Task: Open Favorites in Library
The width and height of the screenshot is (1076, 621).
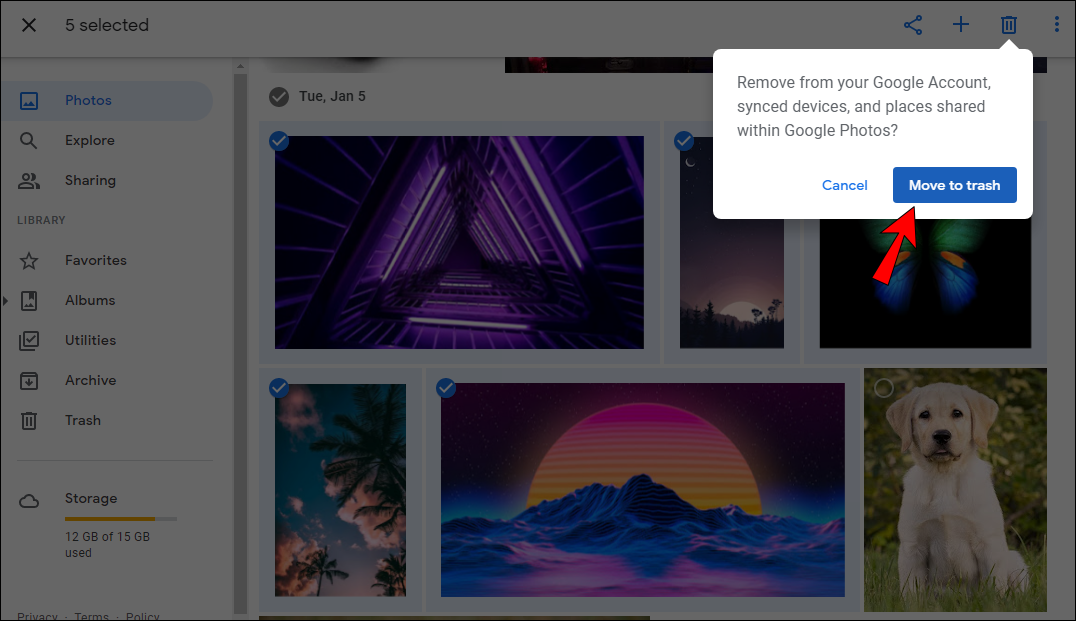Action: point(96,260)
